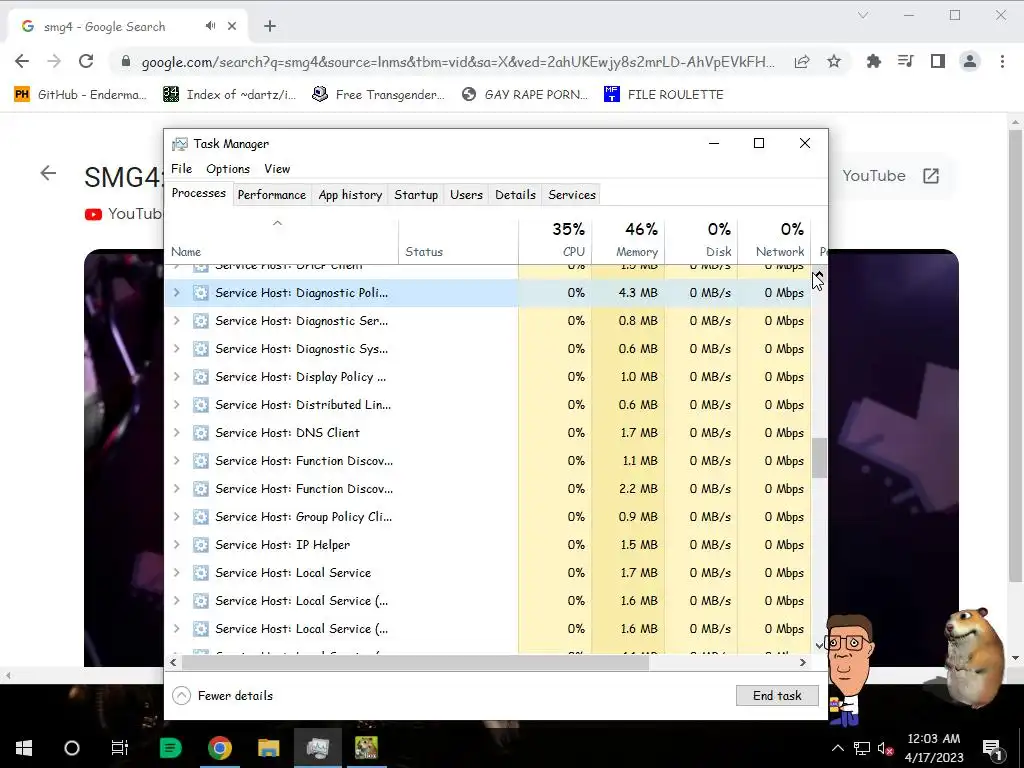The image size is (1024, 768).
Task: Expand Service Host: Diagnostic Sys... row
Action: coord(176,349)
